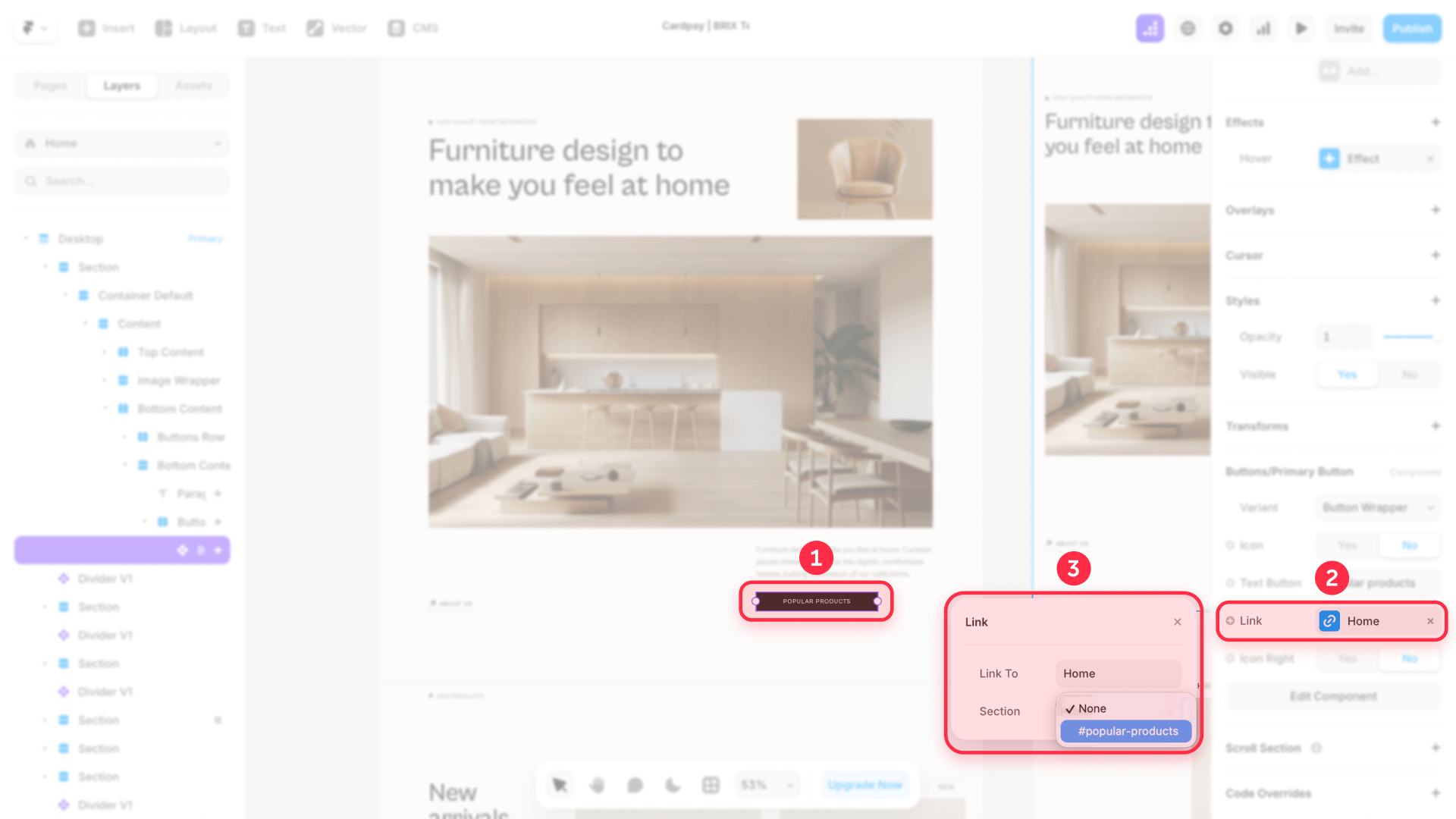Add a transform with Transforms plus icon
Image resolution: width=1456 pixels, height=819 pixels.
coord(1435,426)
